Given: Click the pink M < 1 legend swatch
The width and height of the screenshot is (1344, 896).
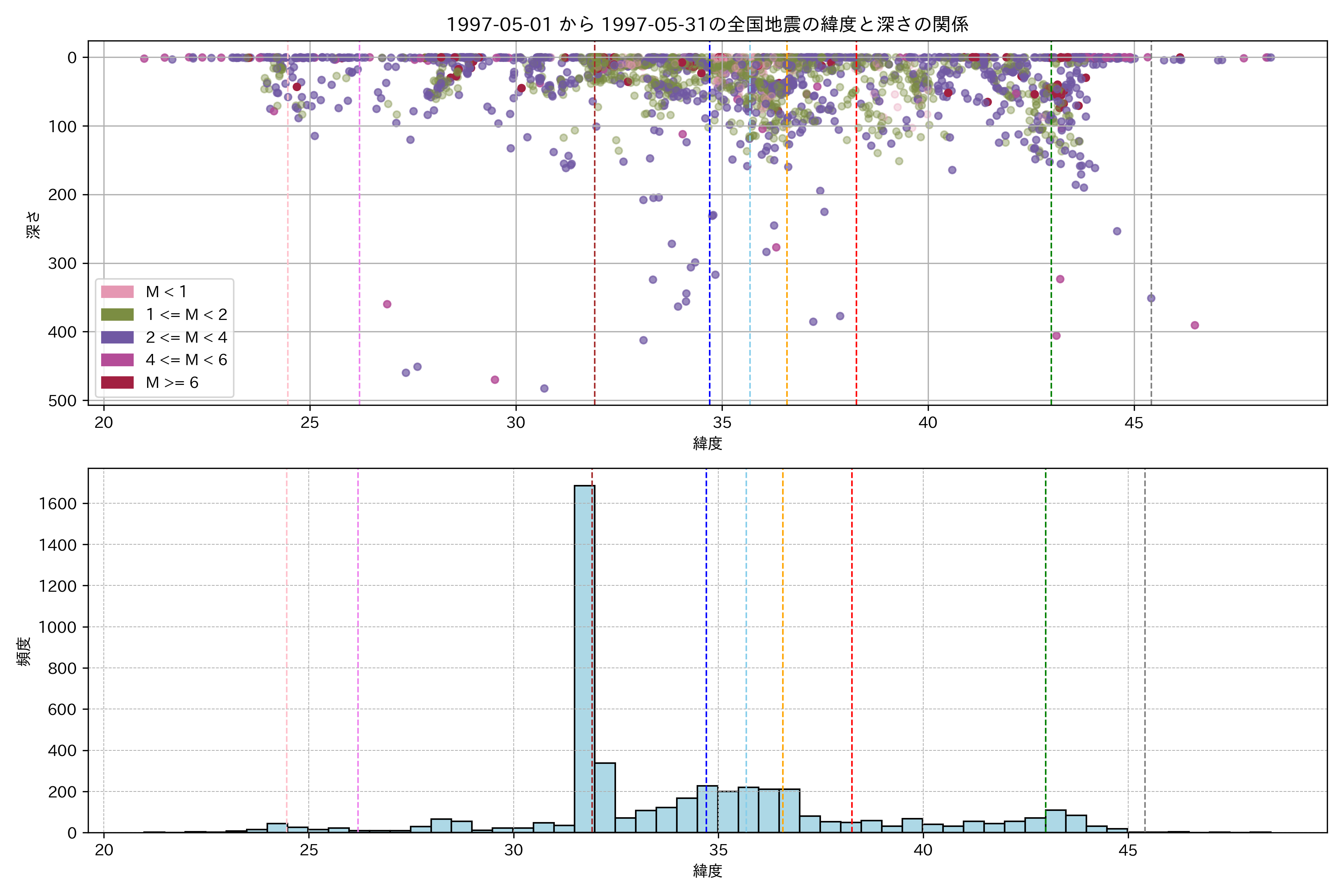Looking at the screenshot, I should point(117,292).
